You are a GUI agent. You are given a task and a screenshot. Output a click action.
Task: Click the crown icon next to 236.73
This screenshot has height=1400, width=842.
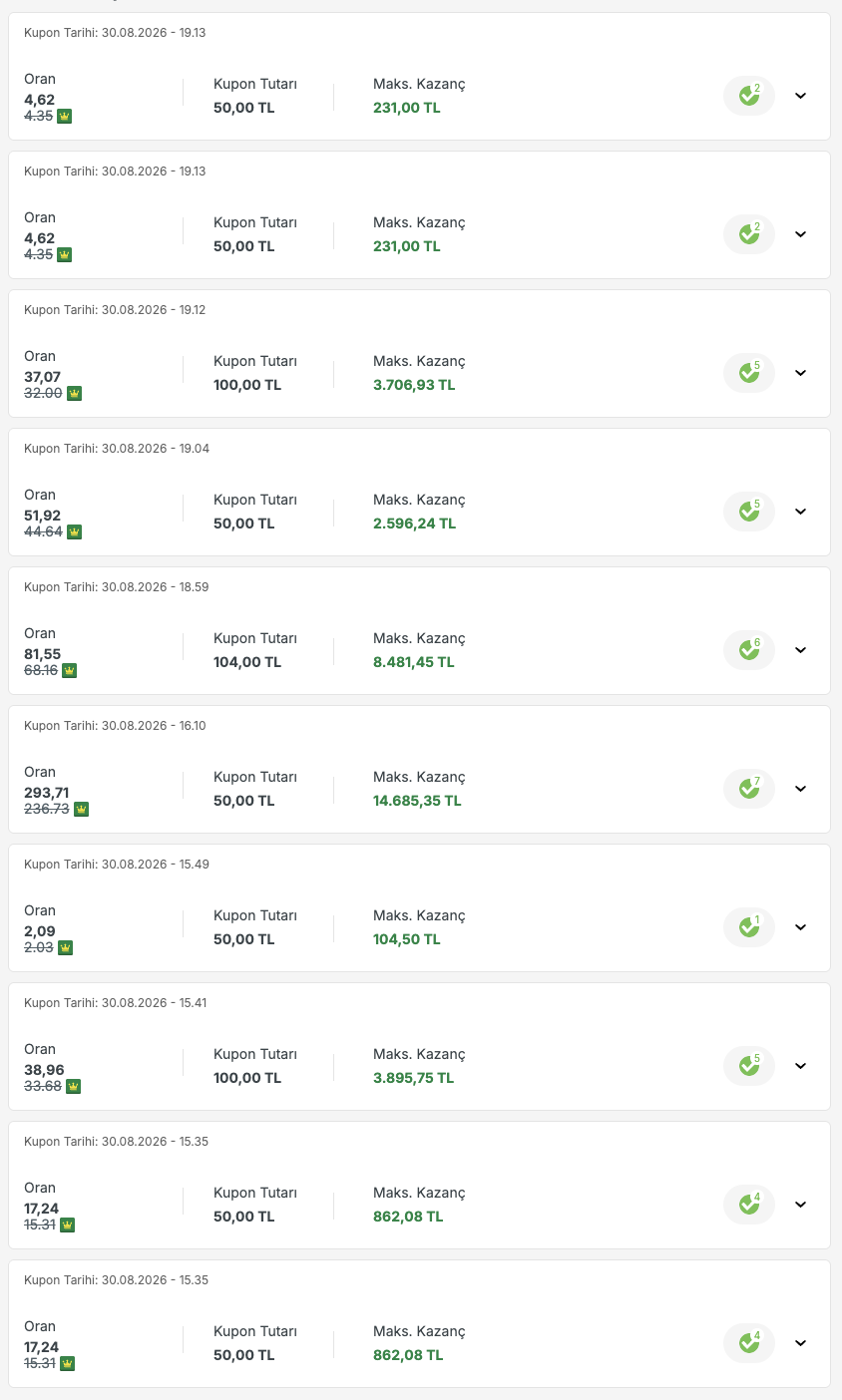pyautogui.click(x=81, y=809)
